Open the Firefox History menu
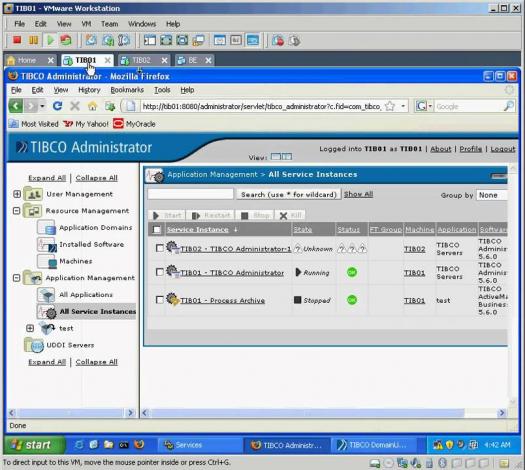 [89, 90]
